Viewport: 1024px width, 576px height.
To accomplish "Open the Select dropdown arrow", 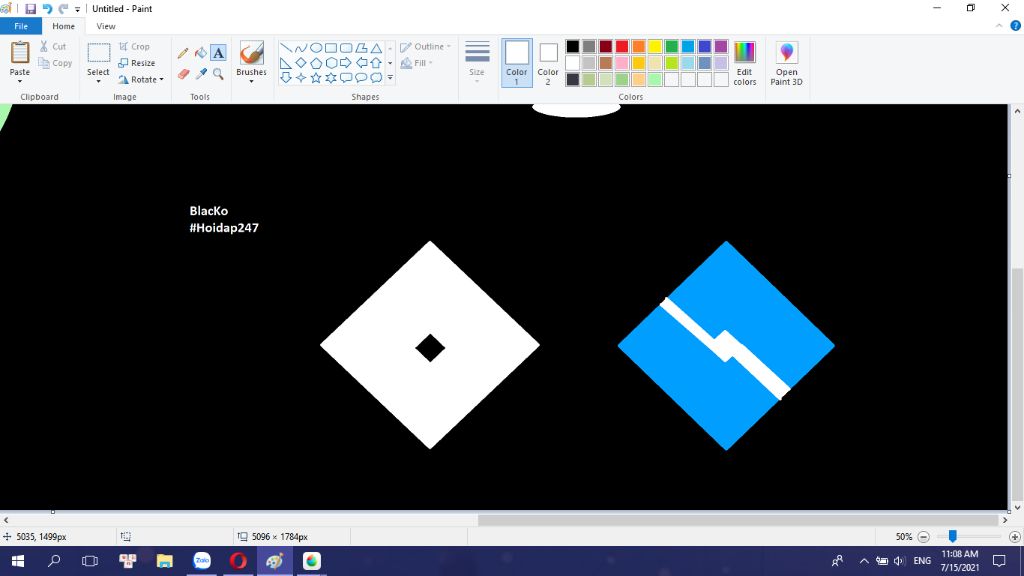I will (x=98, y=82).
